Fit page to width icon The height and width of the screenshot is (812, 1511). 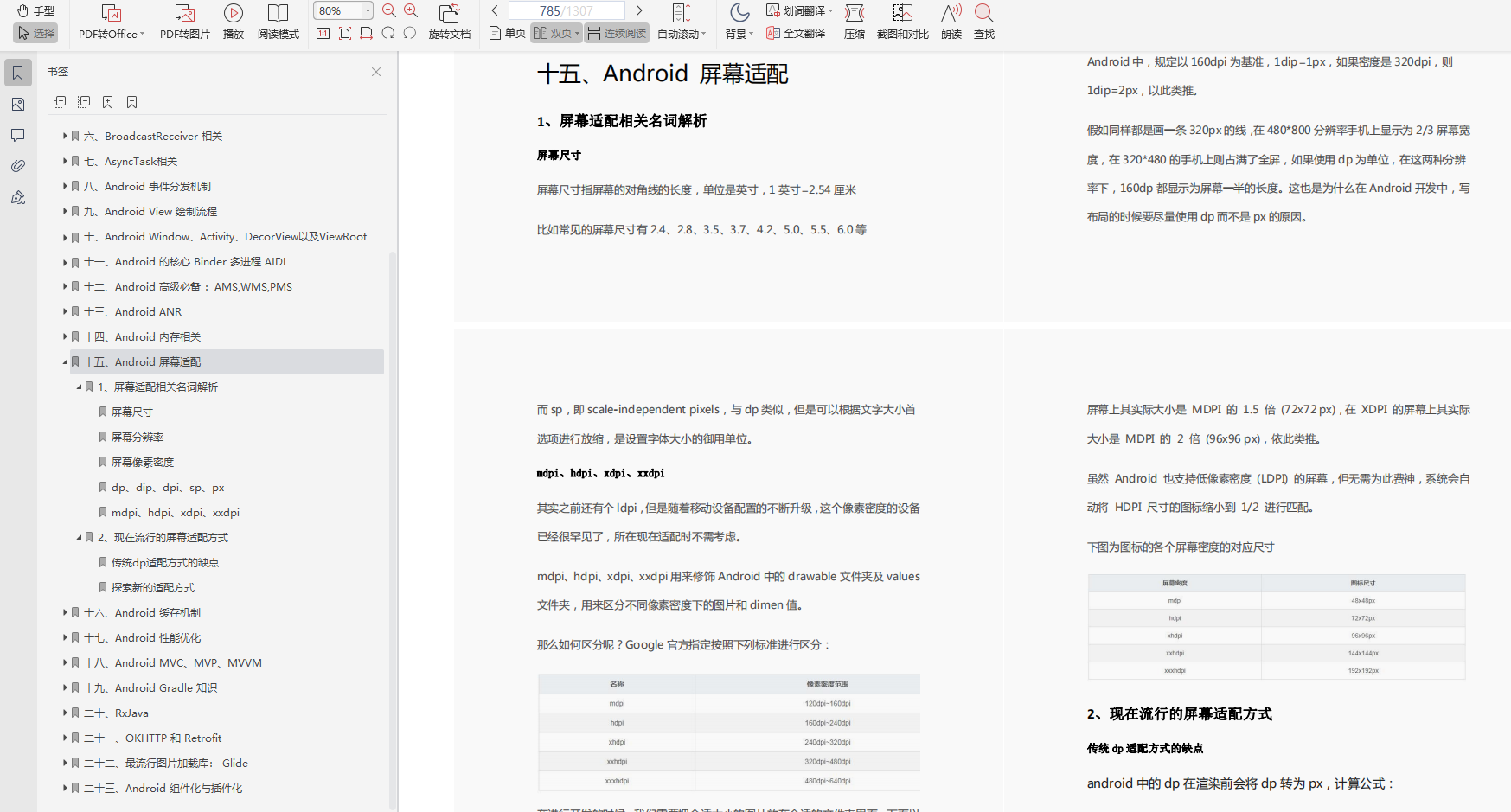(367, 33)
